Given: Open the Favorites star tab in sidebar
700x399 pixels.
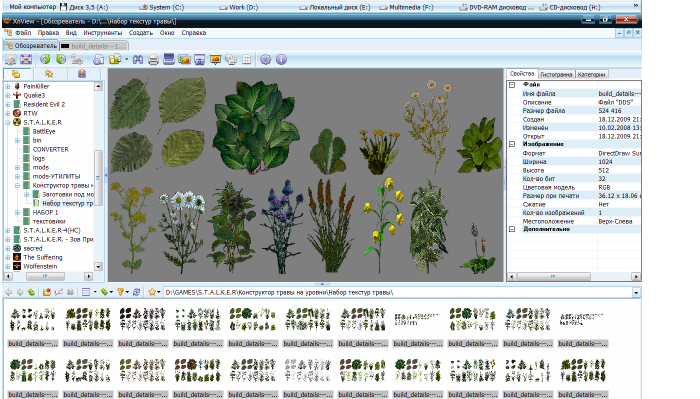Looking at the screenshot, I should 49,74.
